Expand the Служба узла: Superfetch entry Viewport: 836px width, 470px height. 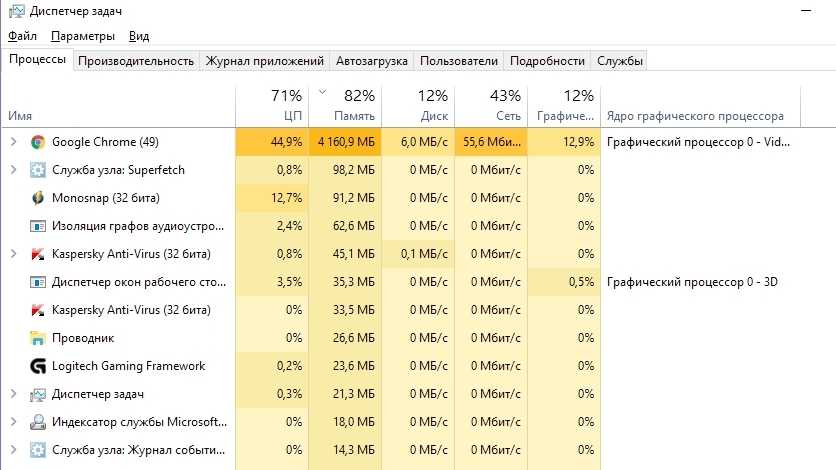pos(13,170)
